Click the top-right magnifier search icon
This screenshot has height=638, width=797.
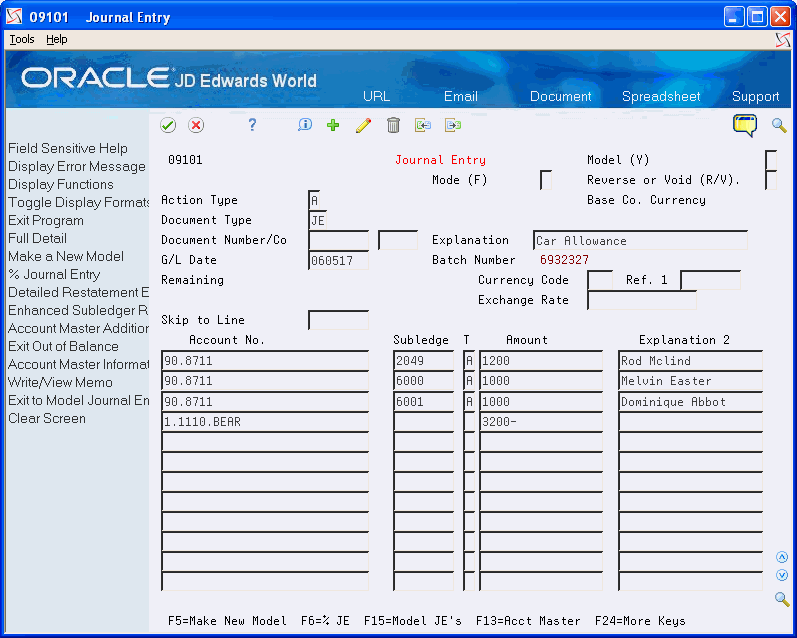pyautogui.click(x=779, y=125)
